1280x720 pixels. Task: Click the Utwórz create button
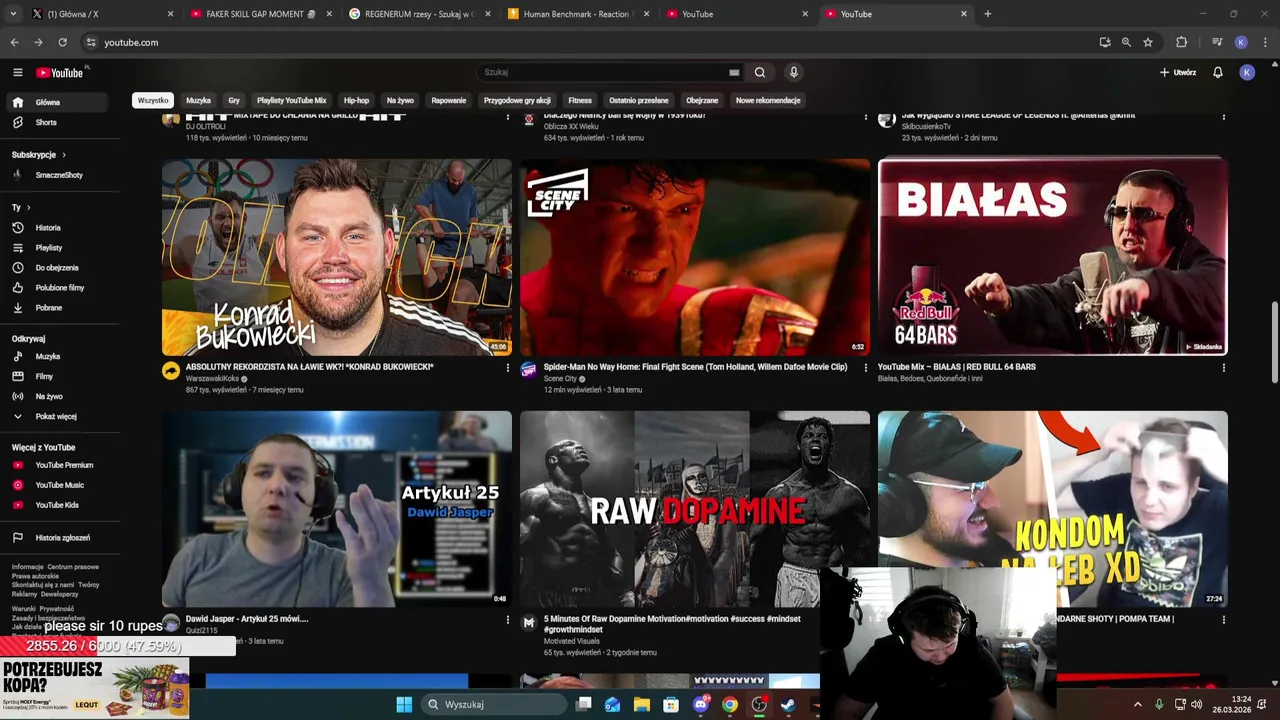[x=1178, y=72]
